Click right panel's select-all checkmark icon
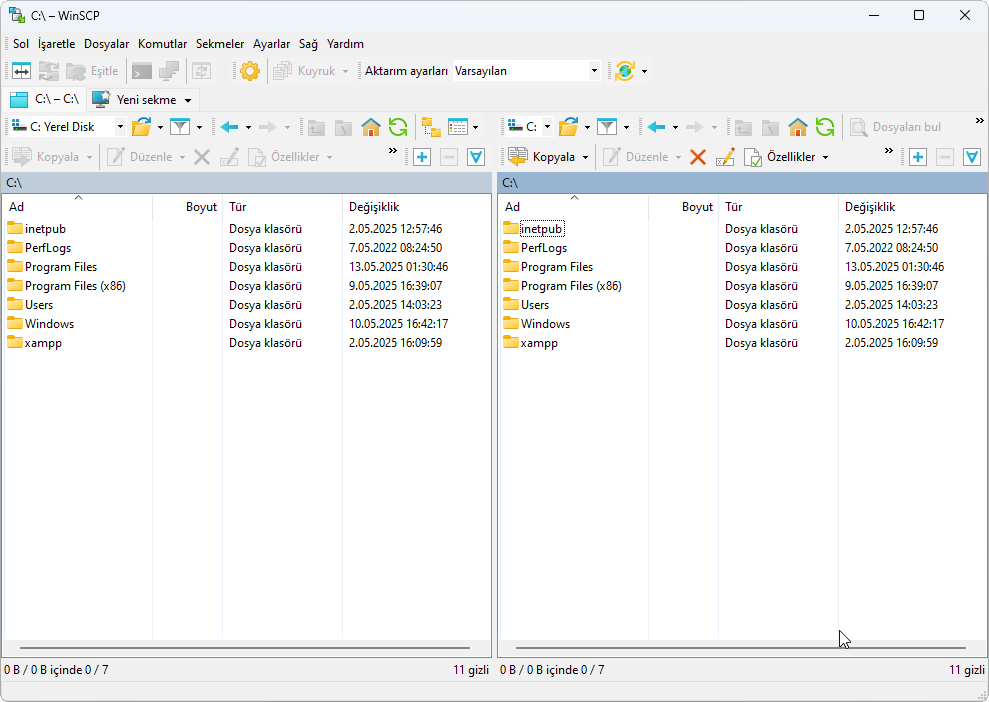This screenshot has height=702, width=989. pyautogui.click(x=972, y=157)
